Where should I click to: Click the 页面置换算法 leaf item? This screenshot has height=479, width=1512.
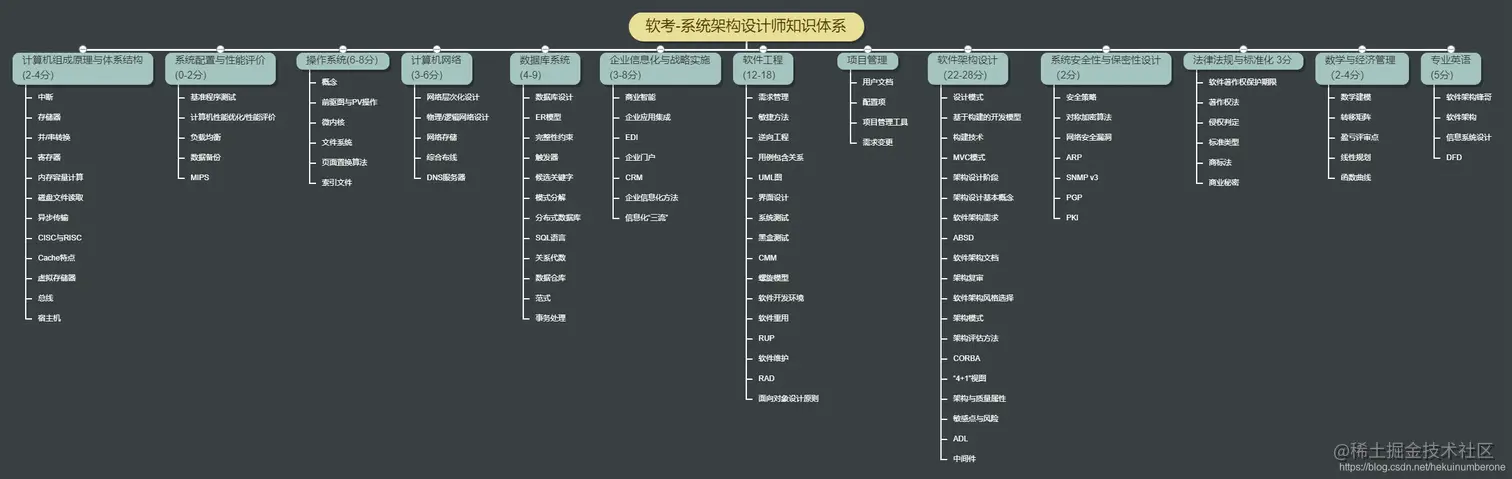click(x=344, y=162)
